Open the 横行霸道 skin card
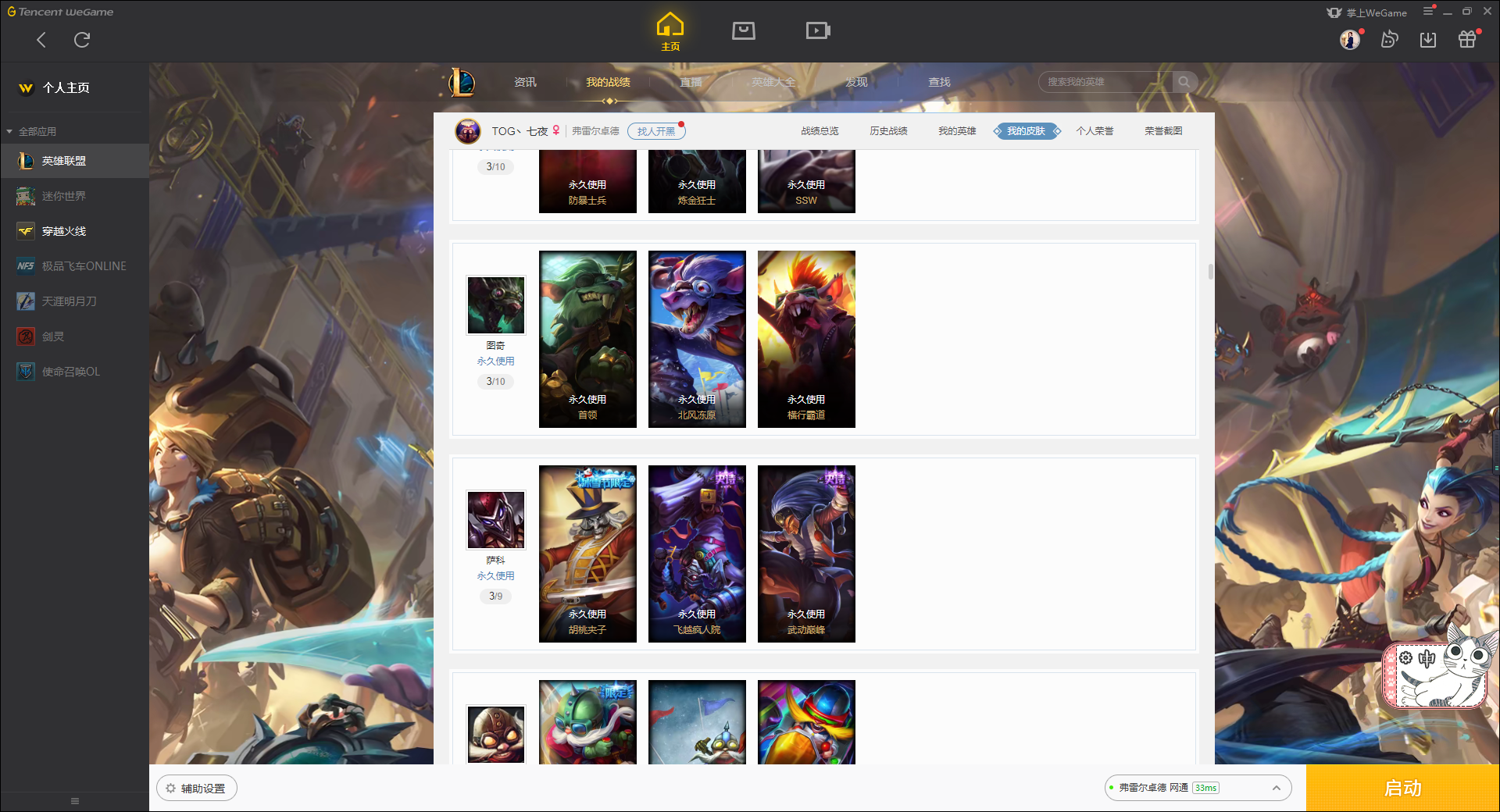1500x812 pixels. 806,339
